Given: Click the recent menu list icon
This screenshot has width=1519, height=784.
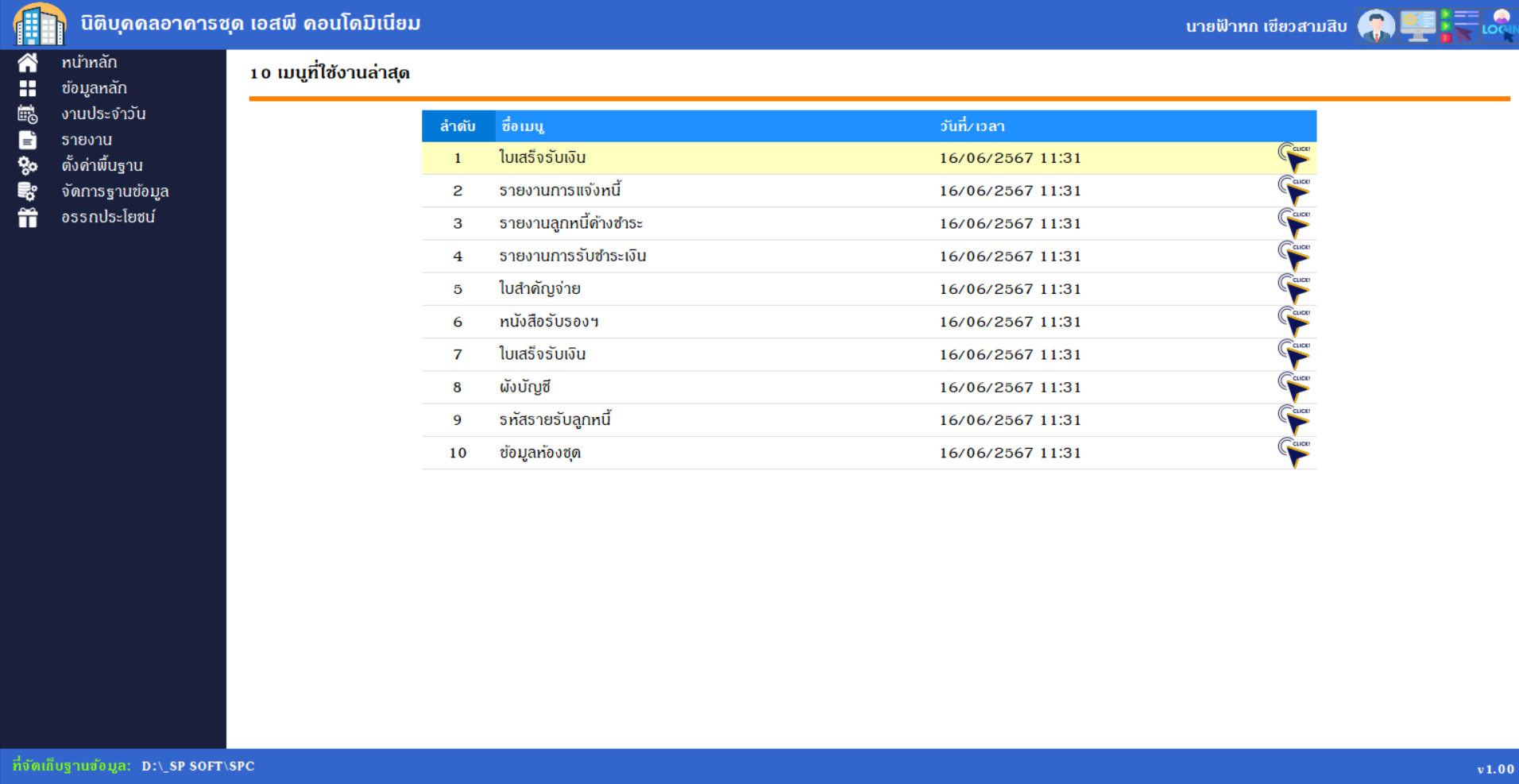Looking at the screenshot, I should pyautogui.click(x=1459, y=25).
